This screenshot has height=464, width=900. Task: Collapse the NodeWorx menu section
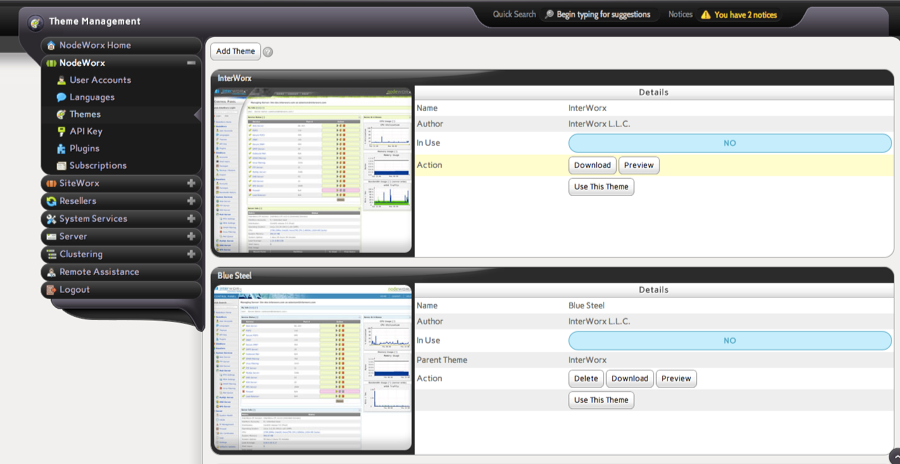[x=191, y=63]
